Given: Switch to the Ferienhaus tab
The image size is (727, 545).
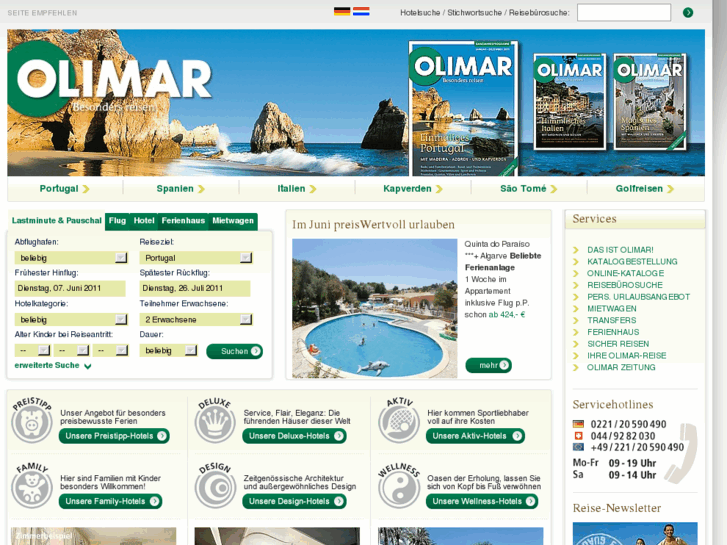Looking at the screenshot, I should point(183,221).
